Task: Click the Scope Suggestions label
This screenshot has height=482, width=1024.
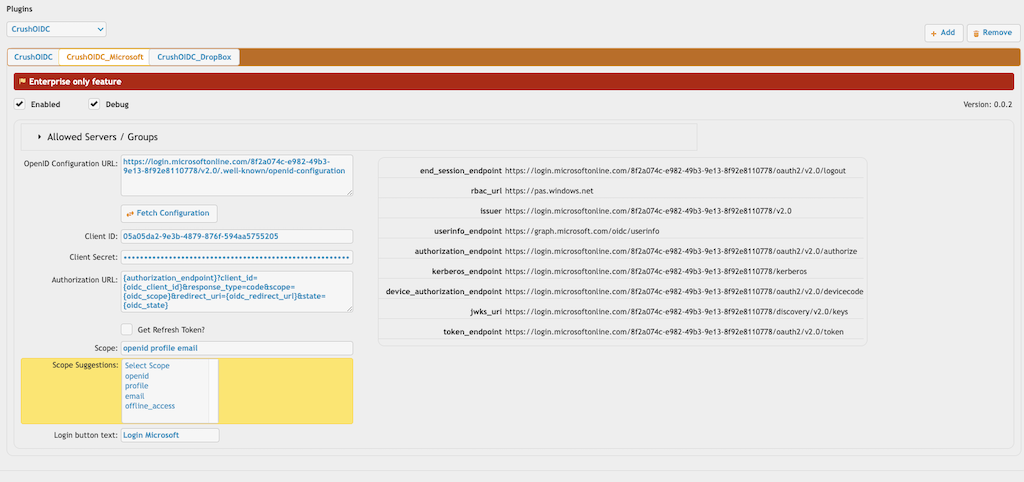Action: 85,364
